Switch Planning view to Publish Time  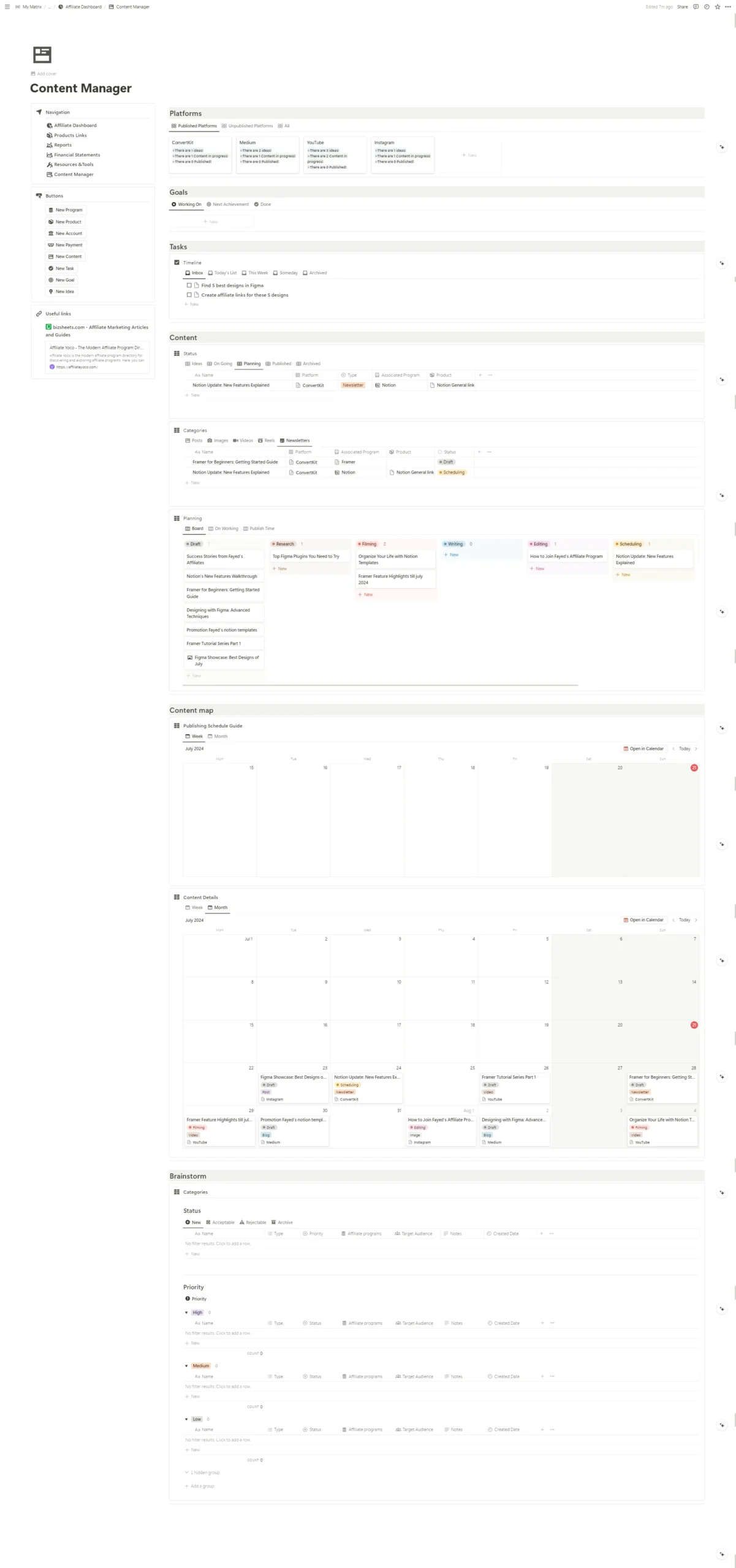[259, 529]
